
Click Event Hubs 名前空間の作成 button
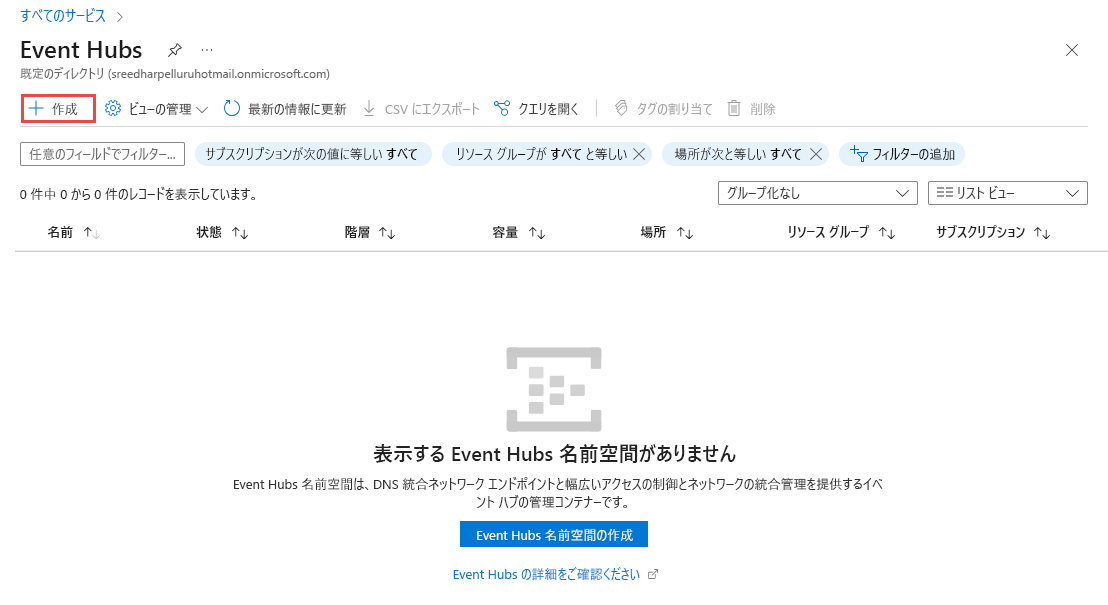(x=554, y=535)
